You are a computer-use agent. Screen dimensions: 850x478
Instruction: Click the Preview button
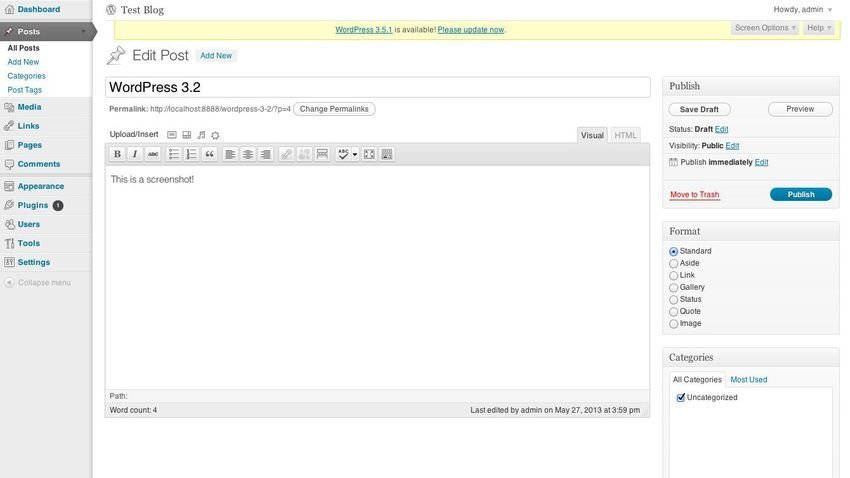pos(800,109)
